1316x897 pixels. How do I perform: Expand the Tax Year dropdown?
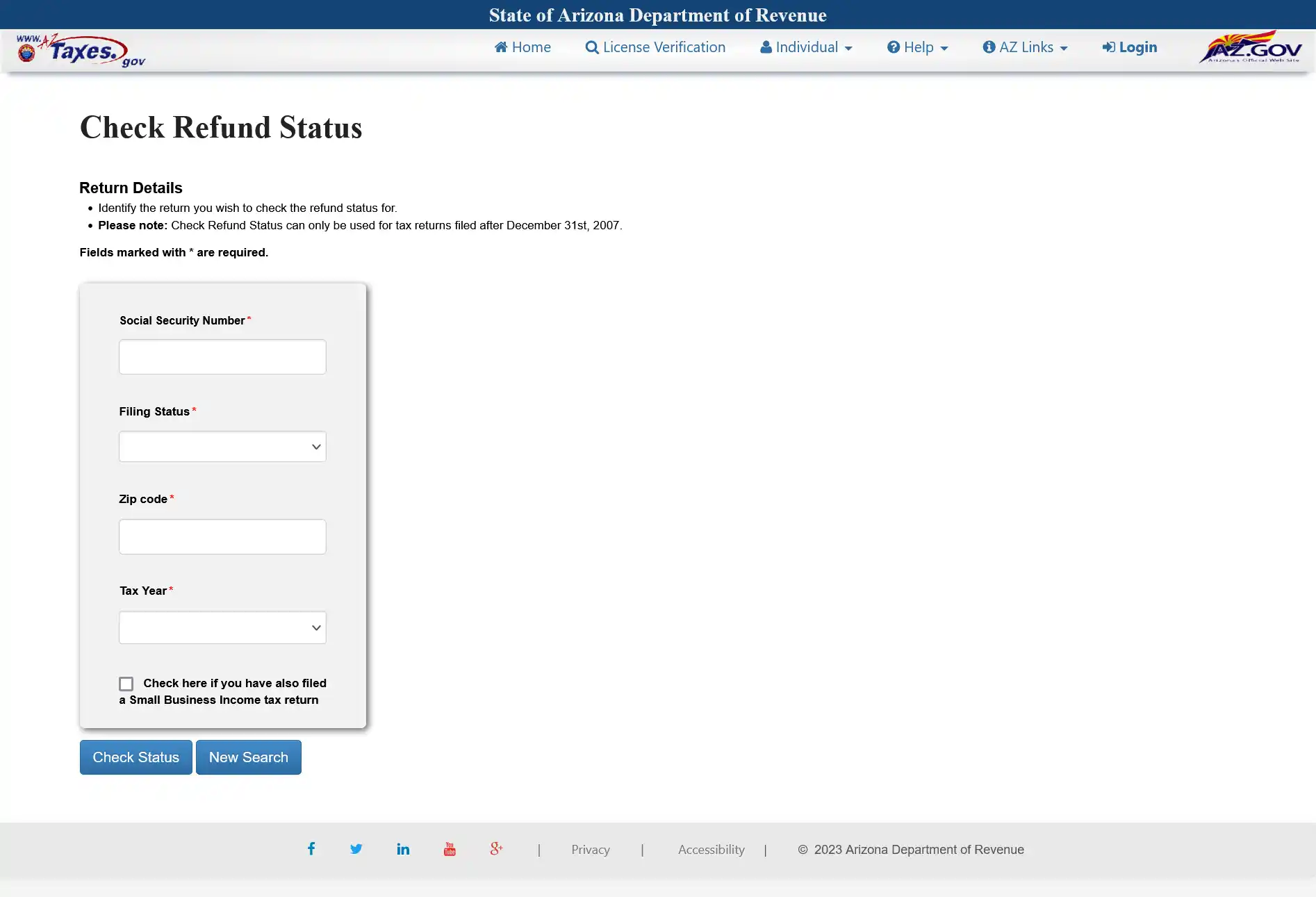(x=222, y=627)
